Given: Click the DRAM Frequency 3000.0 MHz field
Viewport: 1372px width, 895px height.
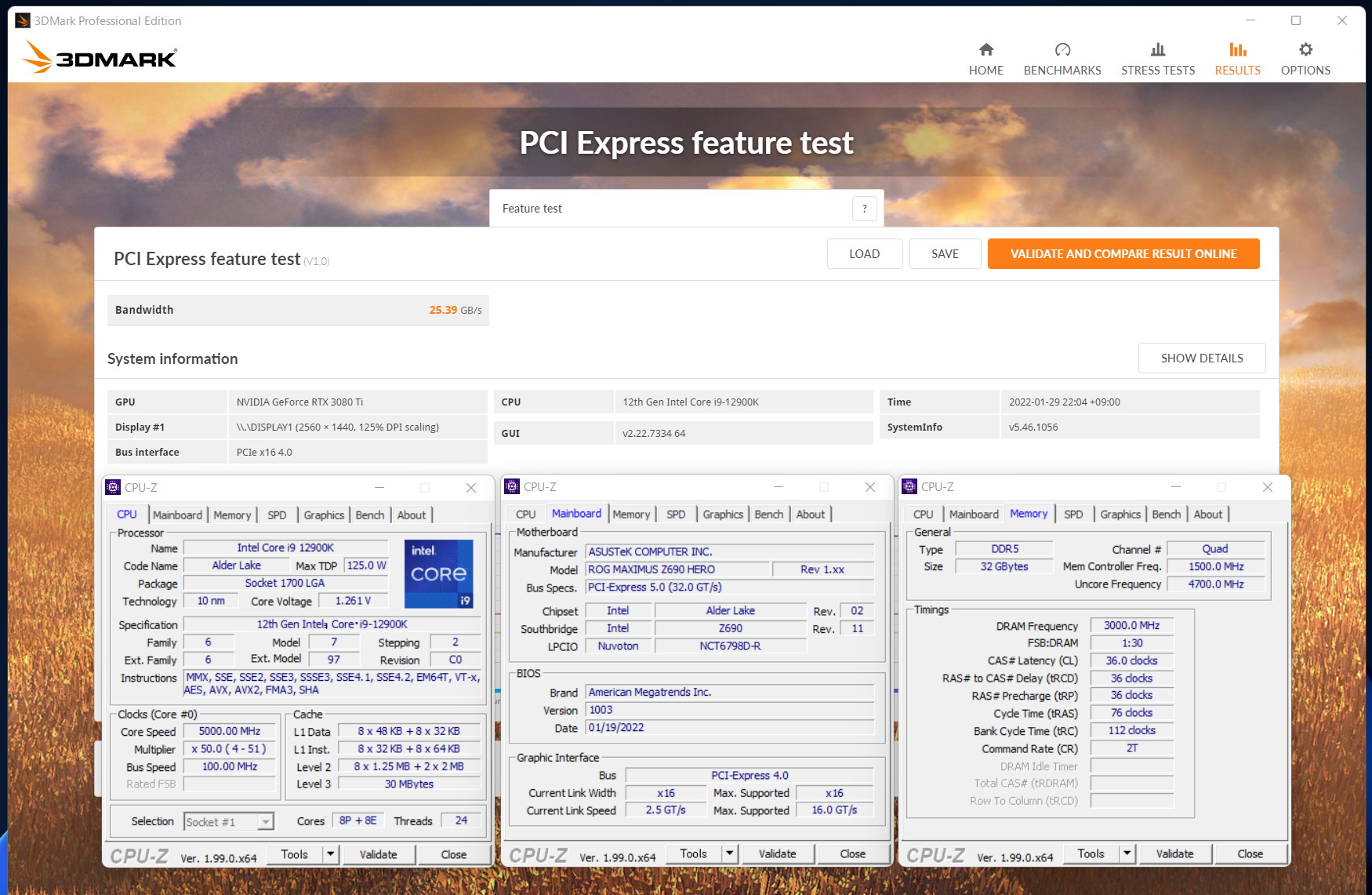Looking at the screenshot, I should 1131,625.
